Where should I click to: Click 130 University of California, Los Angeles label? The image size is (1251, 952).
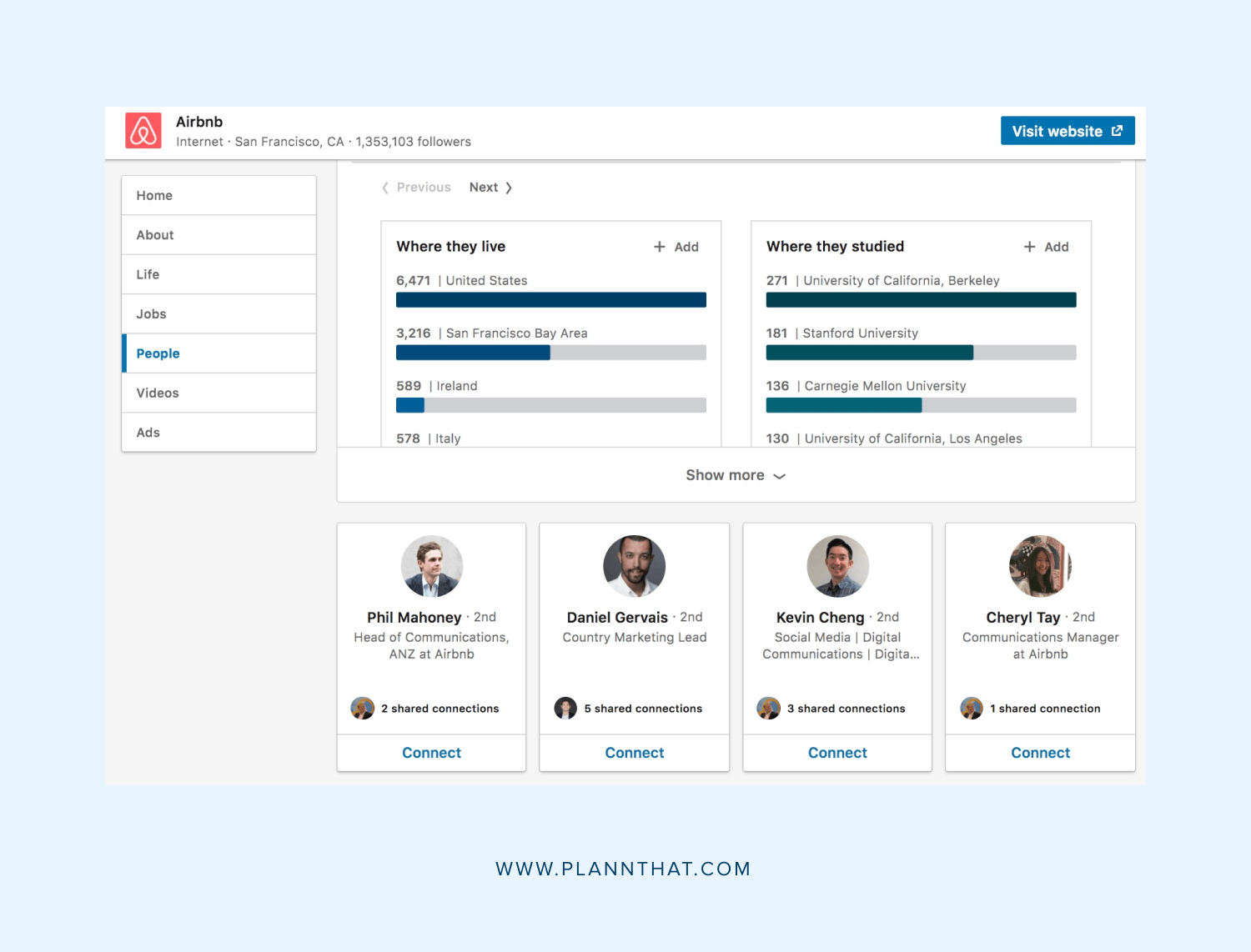click(x=894, y=438)
